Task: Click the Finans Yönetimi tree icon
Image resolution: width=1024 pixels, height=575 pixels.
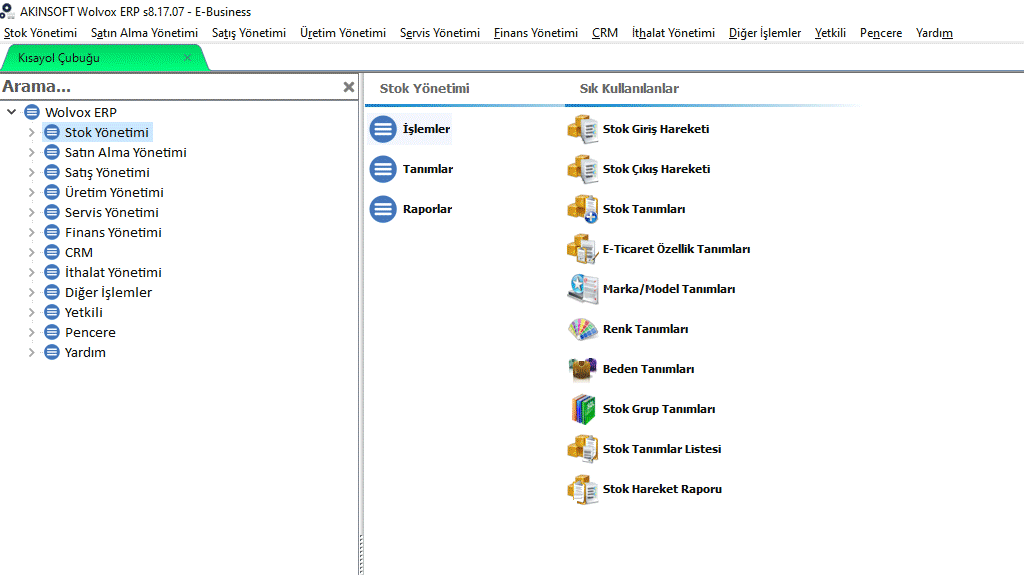Action: point(52,232)
